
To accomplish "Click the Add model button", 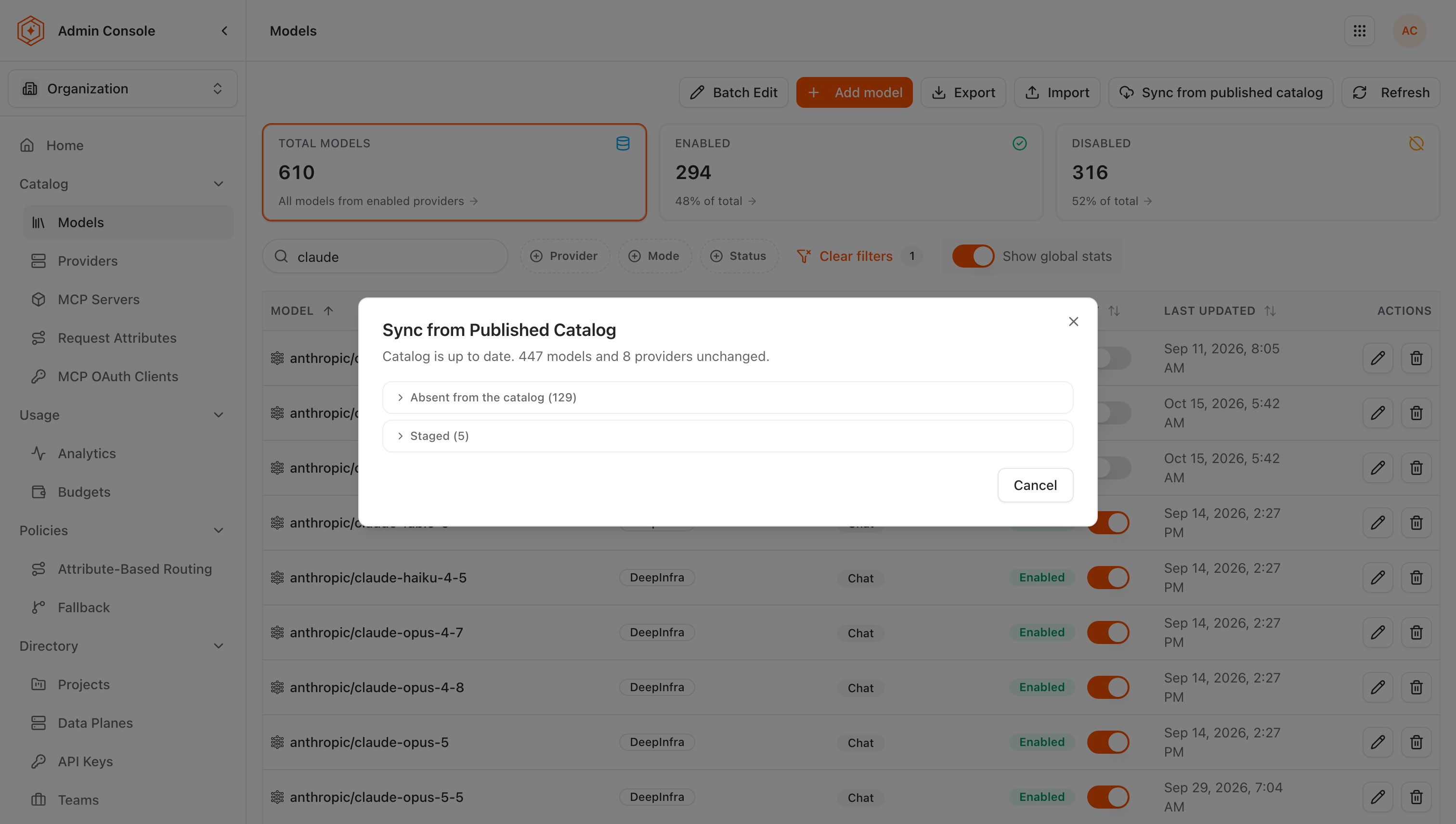I will [x=854, y=92].
